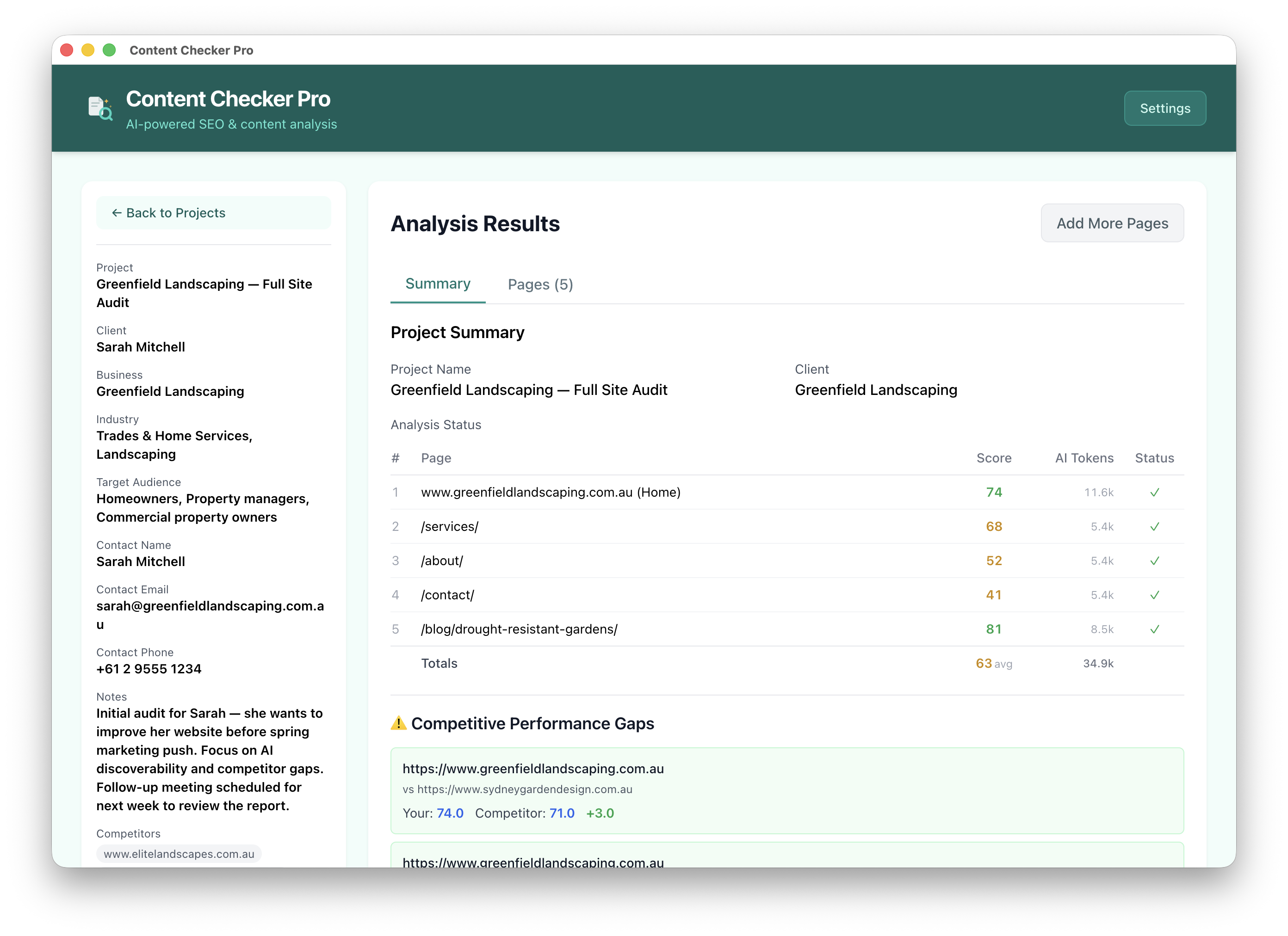Switch to the Pages (5) tab

[x=540, y=284]
